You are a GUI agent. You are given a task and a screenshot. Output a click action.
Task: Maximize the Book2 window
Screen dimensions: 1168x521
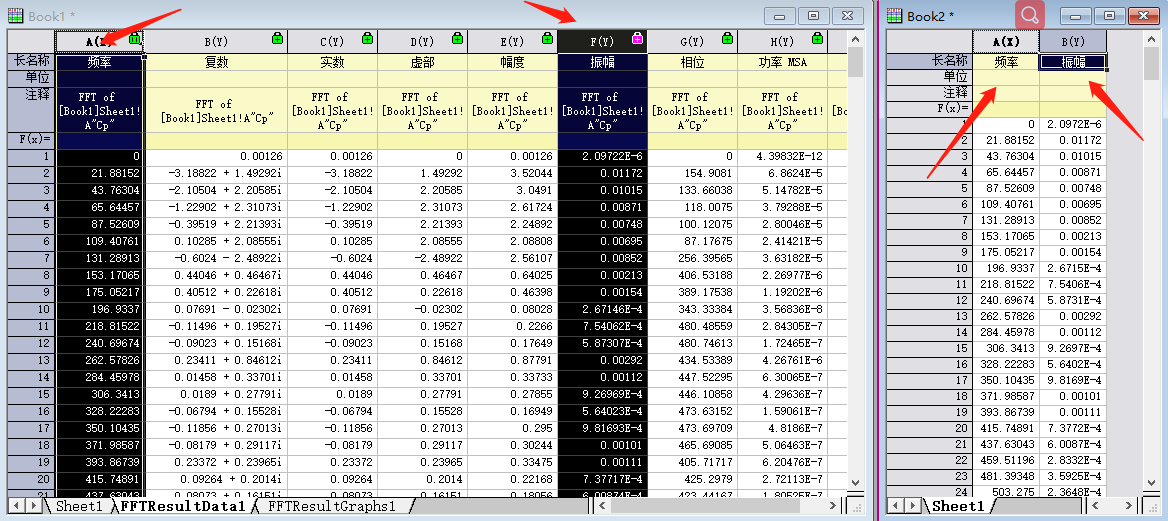pyautogui.click(x=1107, y=15)
